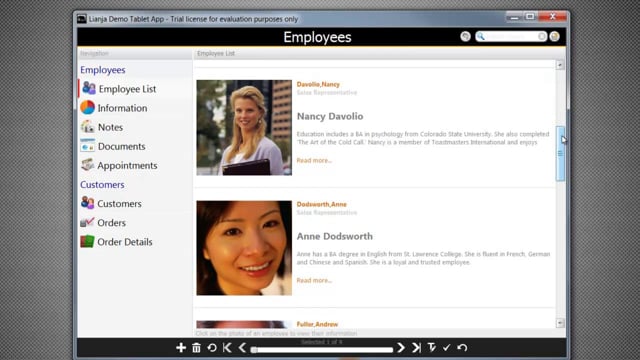Click the Order Details green book icon
This screenshot has width=640, height=360.
point(87,241)
